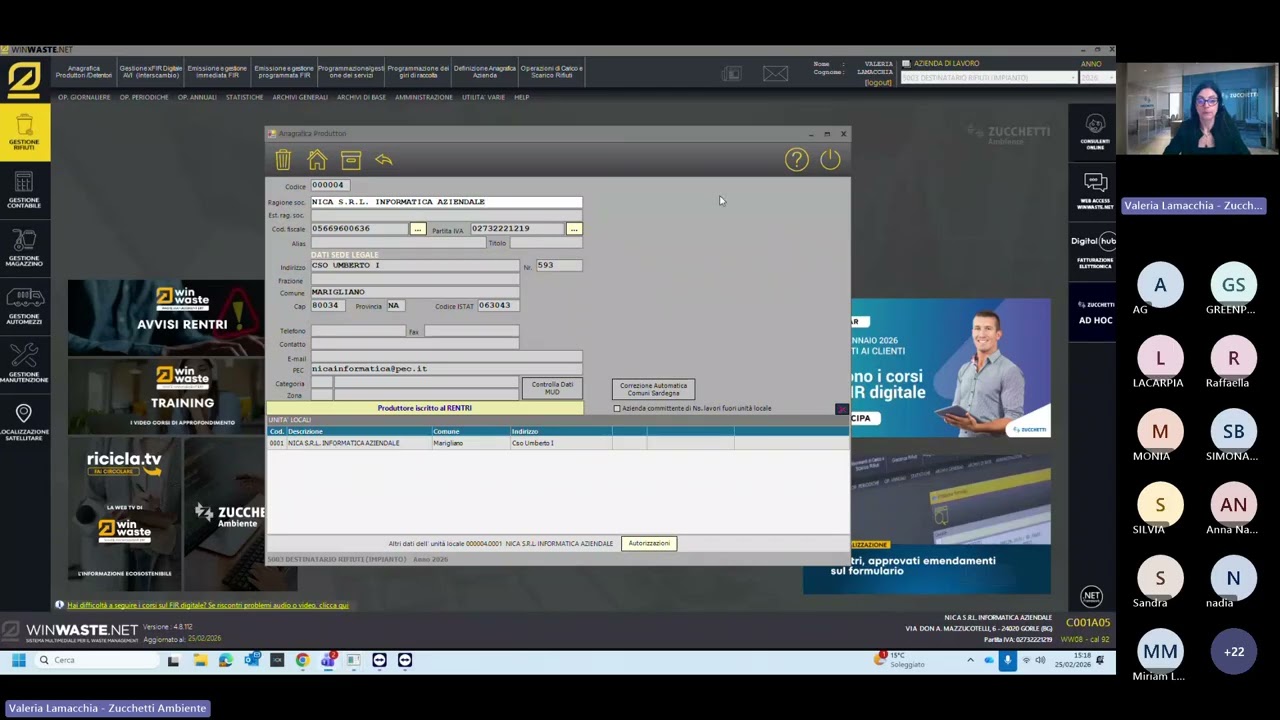1280x720 pixels.
Task: Tick Azienda committente di Ns. lavori checkbox
Action: click(617, 409)
